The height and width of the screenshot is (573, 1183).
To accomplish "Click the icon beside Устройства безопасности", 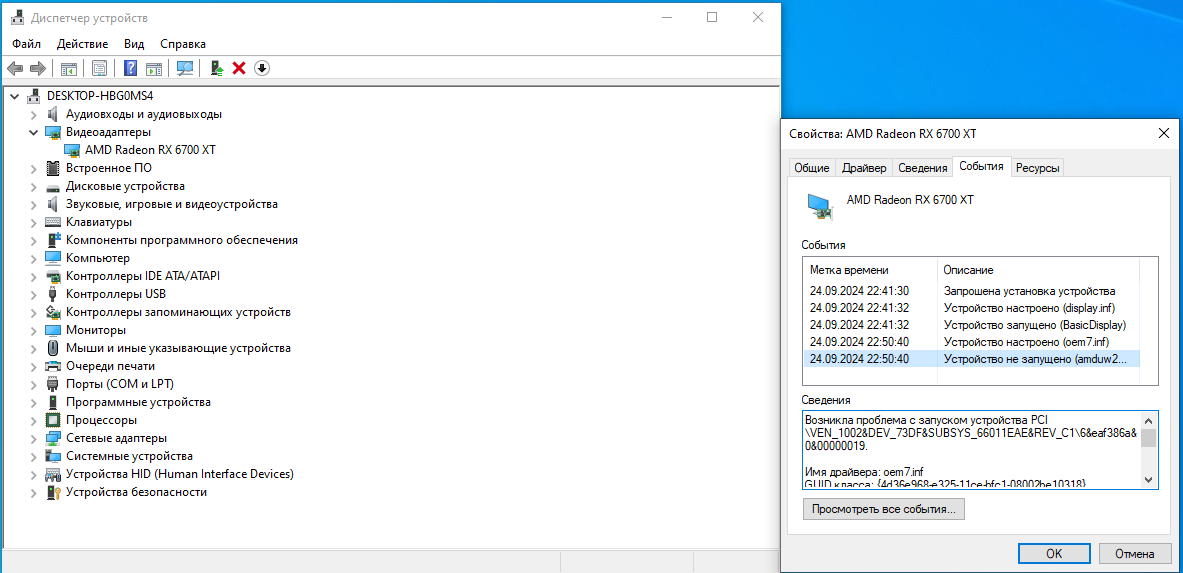I will 53,492.
